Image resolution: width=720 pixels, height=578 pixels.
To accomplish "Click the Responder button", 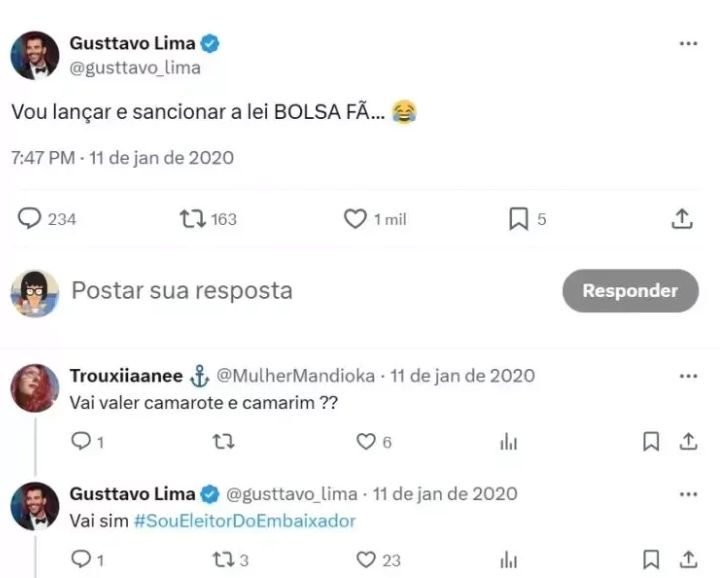I will pyautogui.click(x=630, y=291).
